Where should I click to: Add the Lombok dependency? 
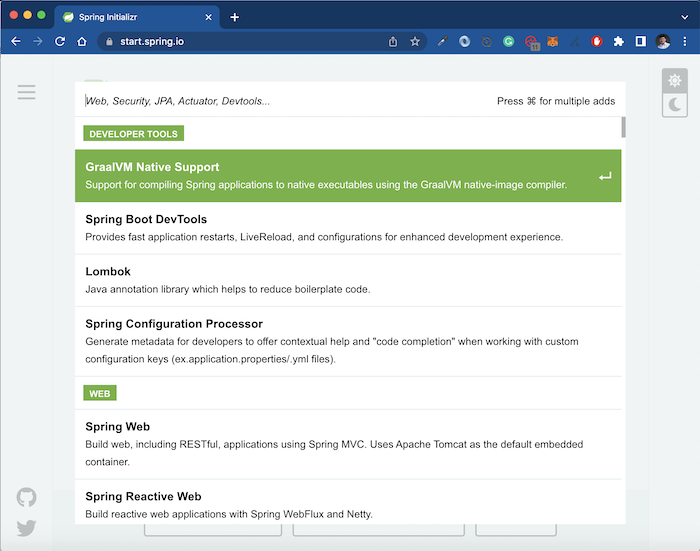(348, 280)
